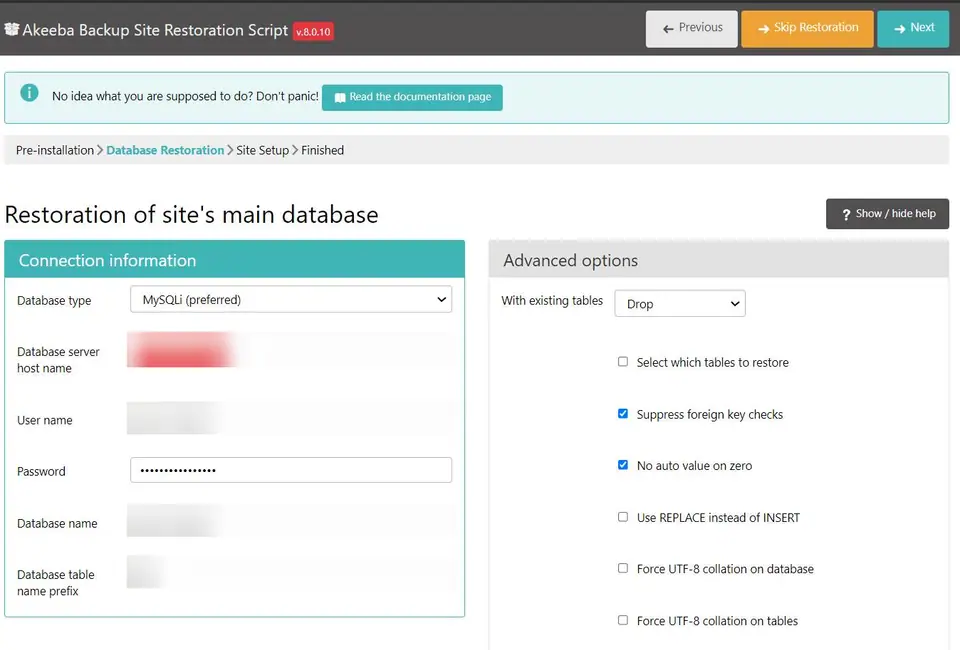Click the Skip Restoration button
This screenshot has width=960, height=650.
[x=807, y=28]
